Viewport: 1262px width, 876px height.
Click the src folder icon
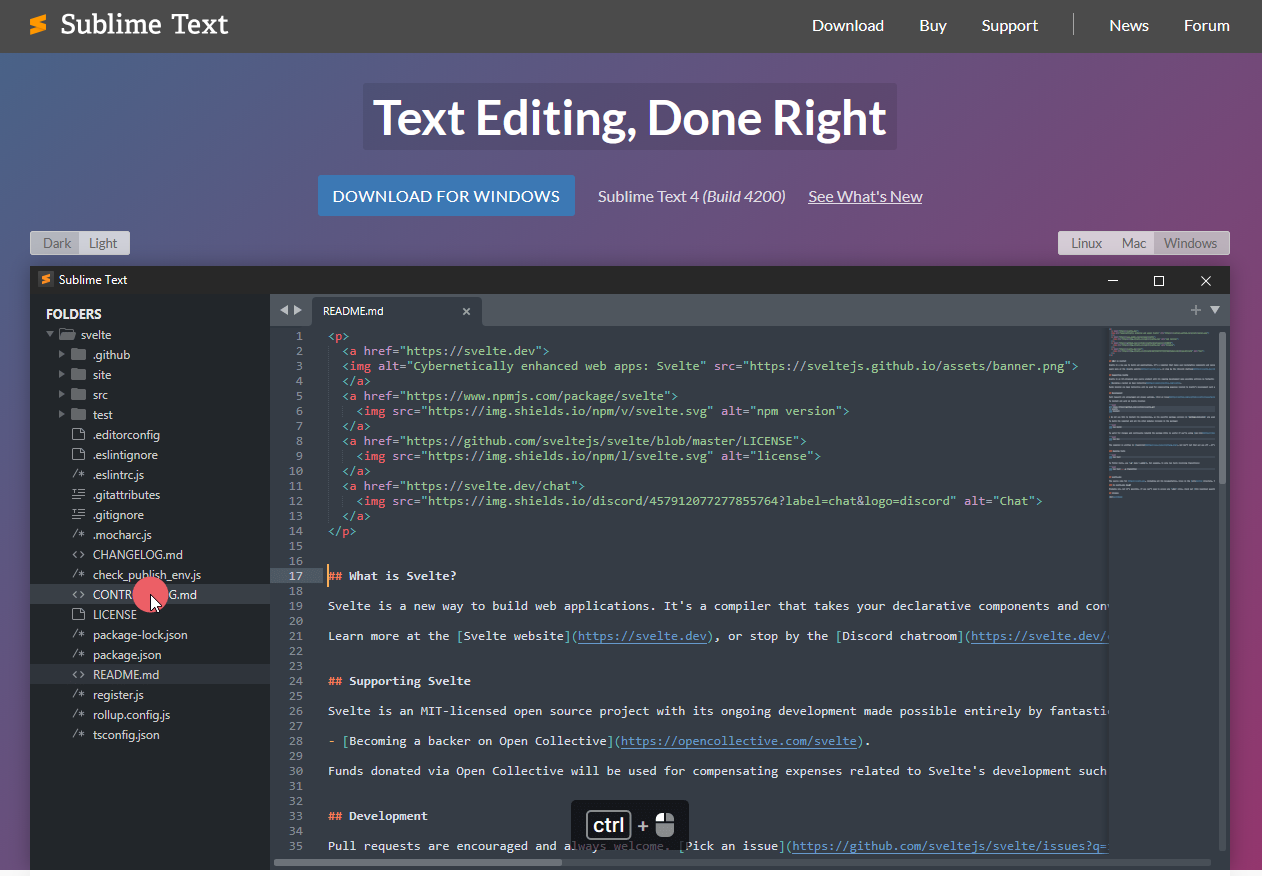(x=79, y=394)
